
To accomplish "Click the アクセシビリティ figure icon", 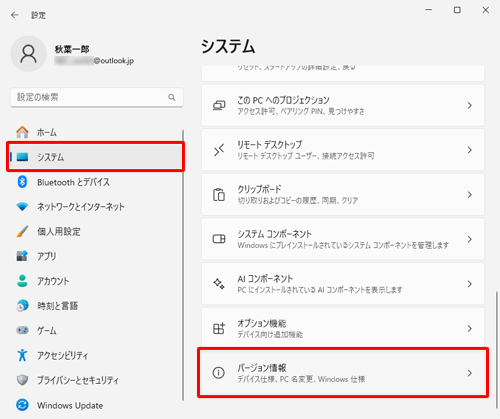I will (x=22, y=355).
